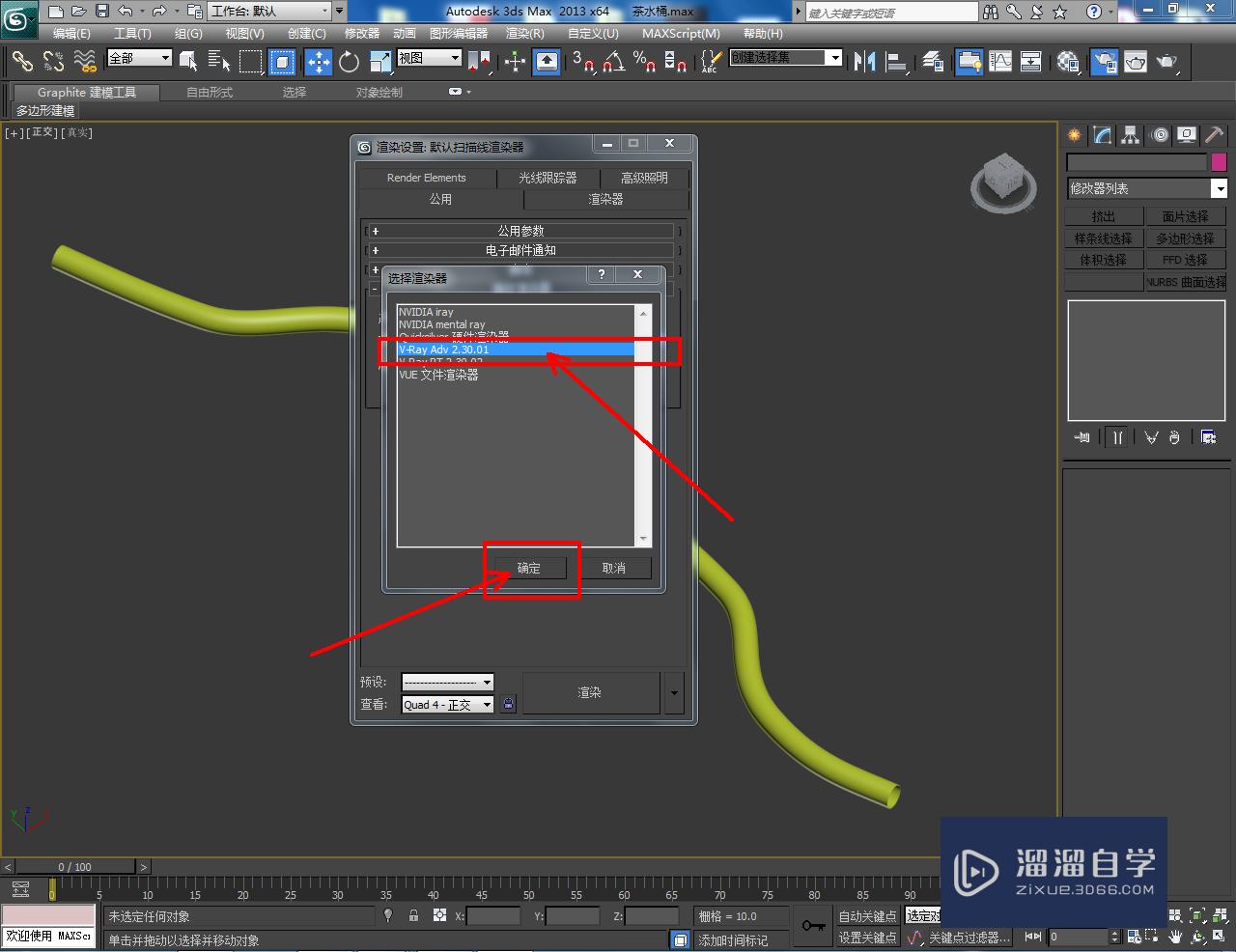The height and width of the screenshot is (952, 1236).
Task: Open the Material Editor icon
Action: tap(1067, 62)
